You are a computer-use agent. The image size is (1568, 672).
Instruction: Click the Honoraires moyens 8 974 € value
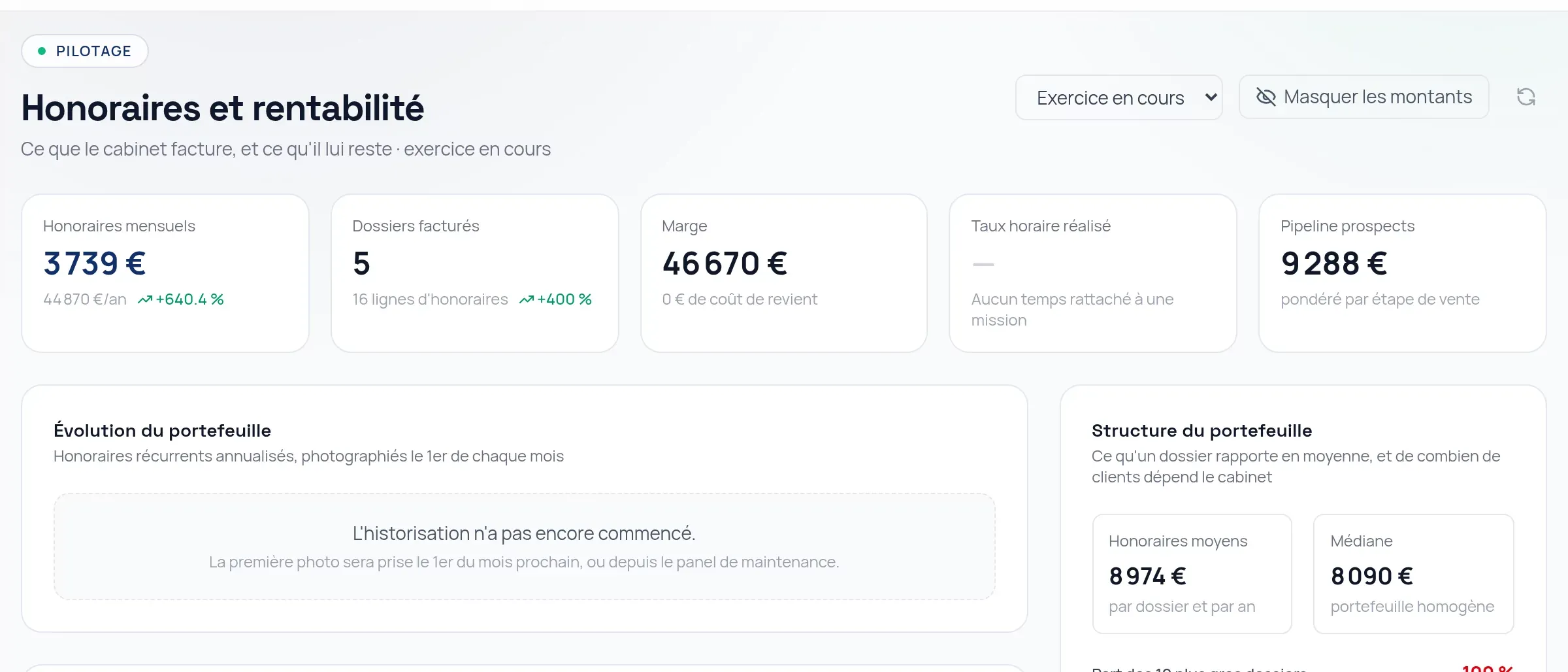coord(1147,576)
